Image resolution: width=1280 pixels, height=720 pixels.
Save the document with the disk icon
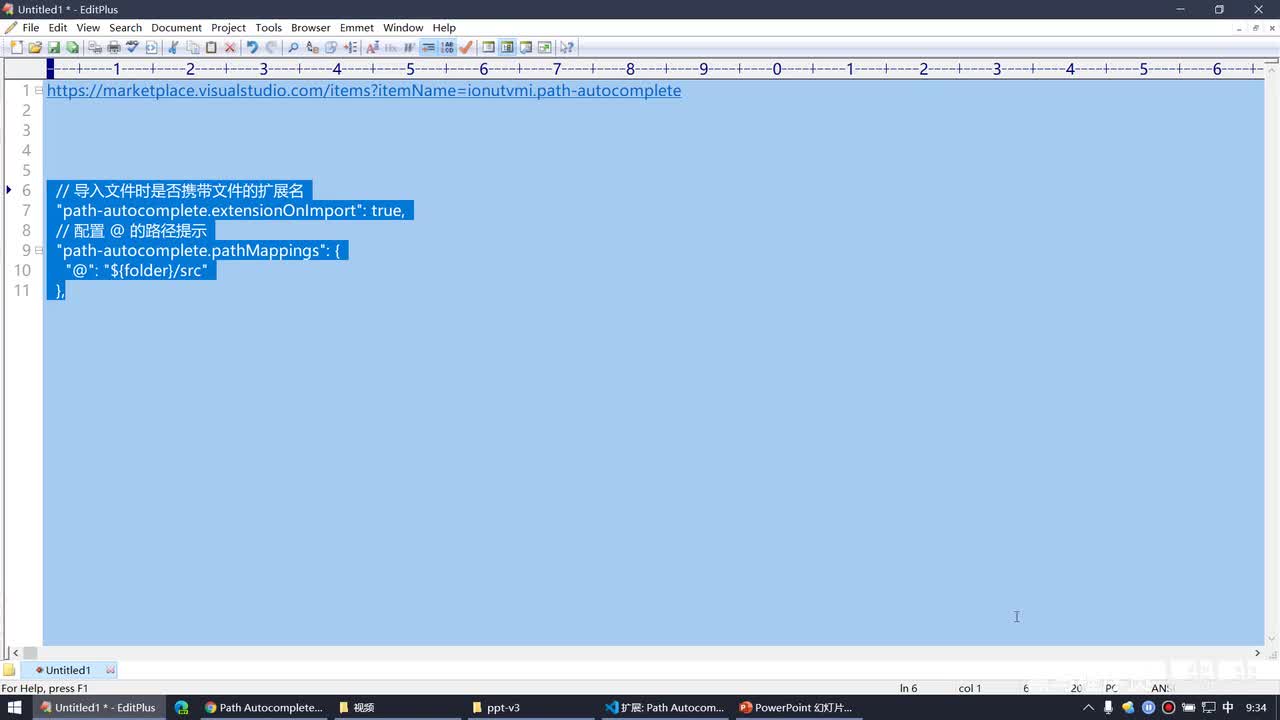pos(54,47)
